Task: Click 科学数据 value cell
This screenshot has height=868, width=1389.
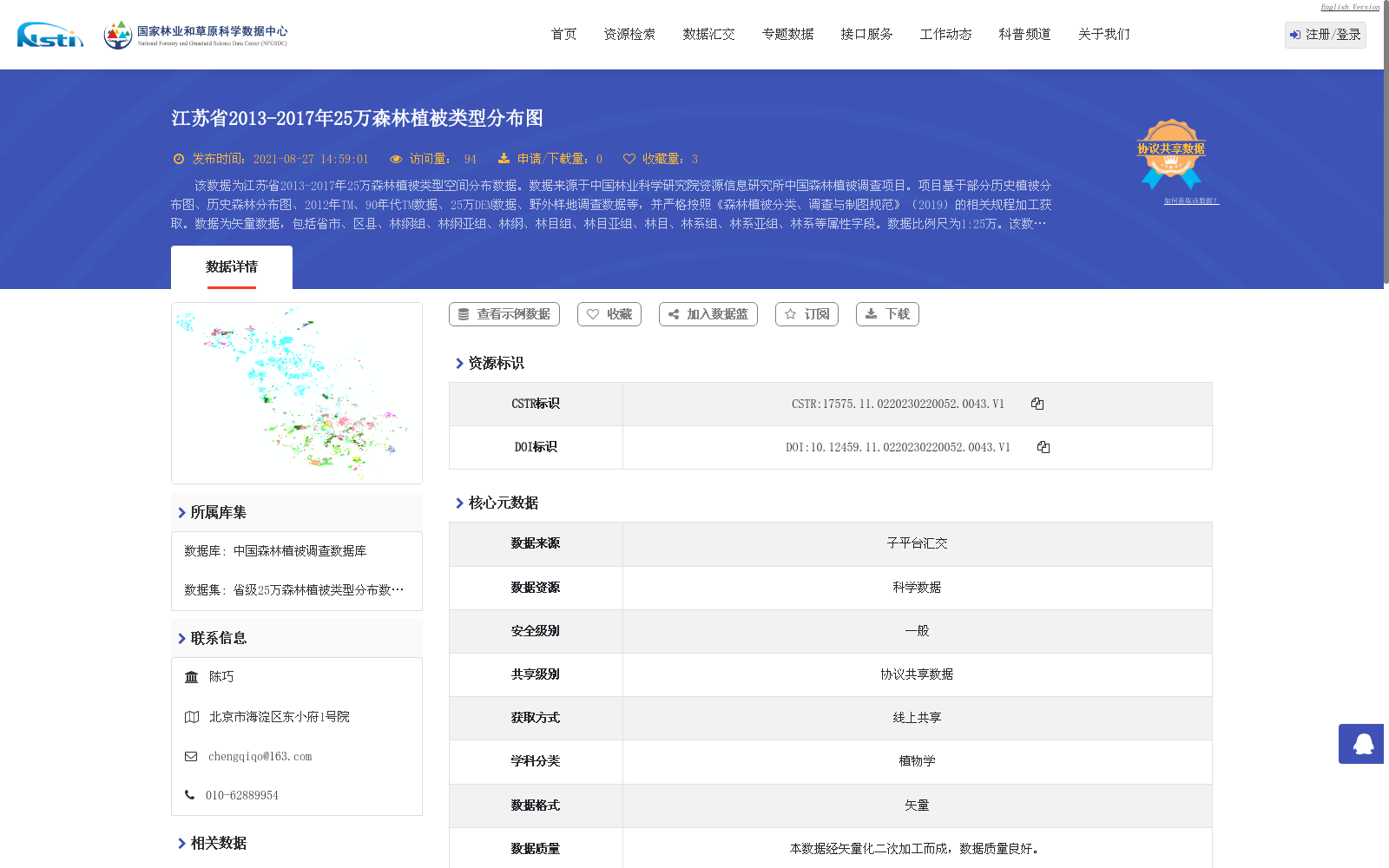Action: (x=917, y=588)
